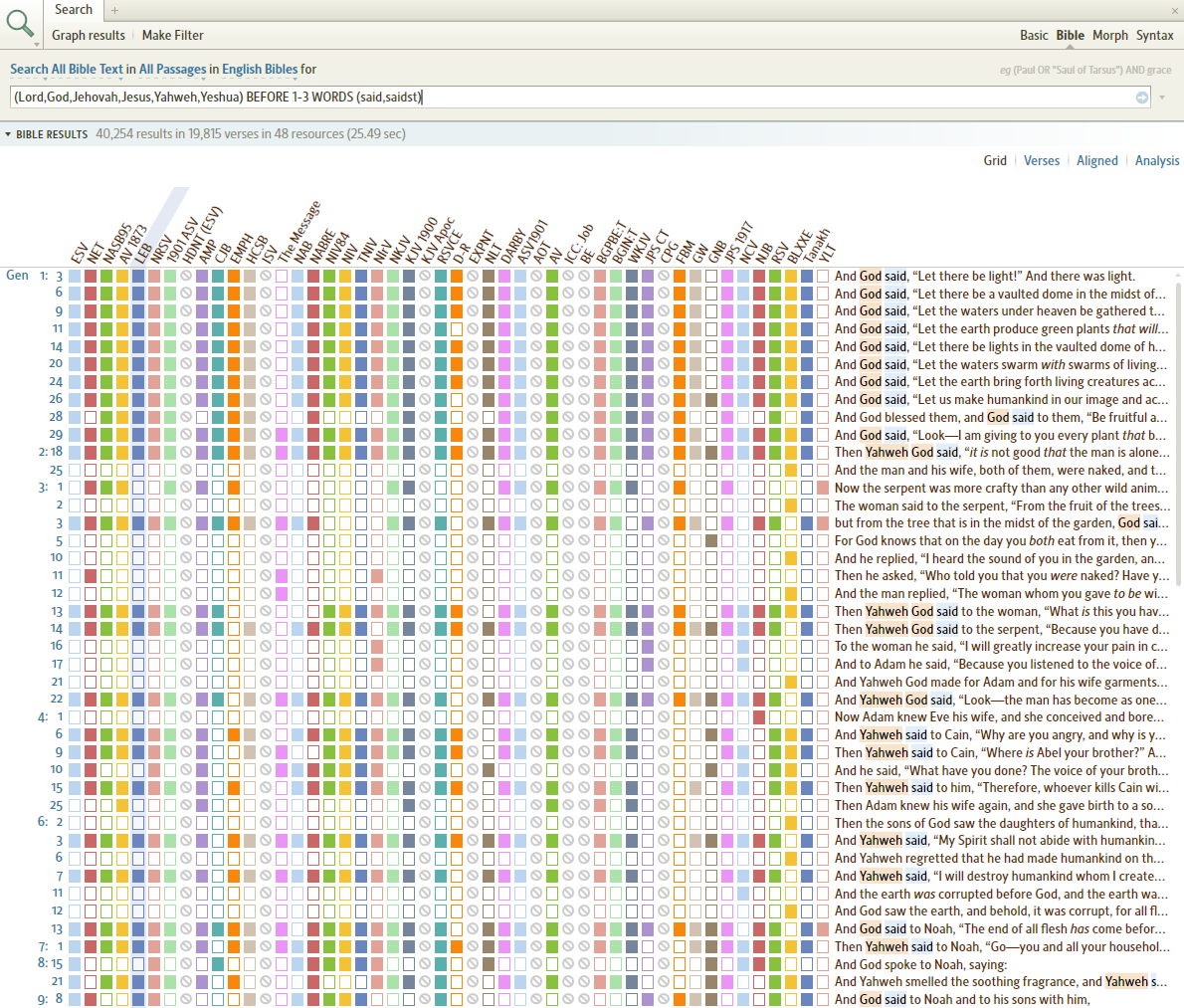Switch results to Grid view
Viewport: 1184px width, 1008px height.
coord(995,160)
